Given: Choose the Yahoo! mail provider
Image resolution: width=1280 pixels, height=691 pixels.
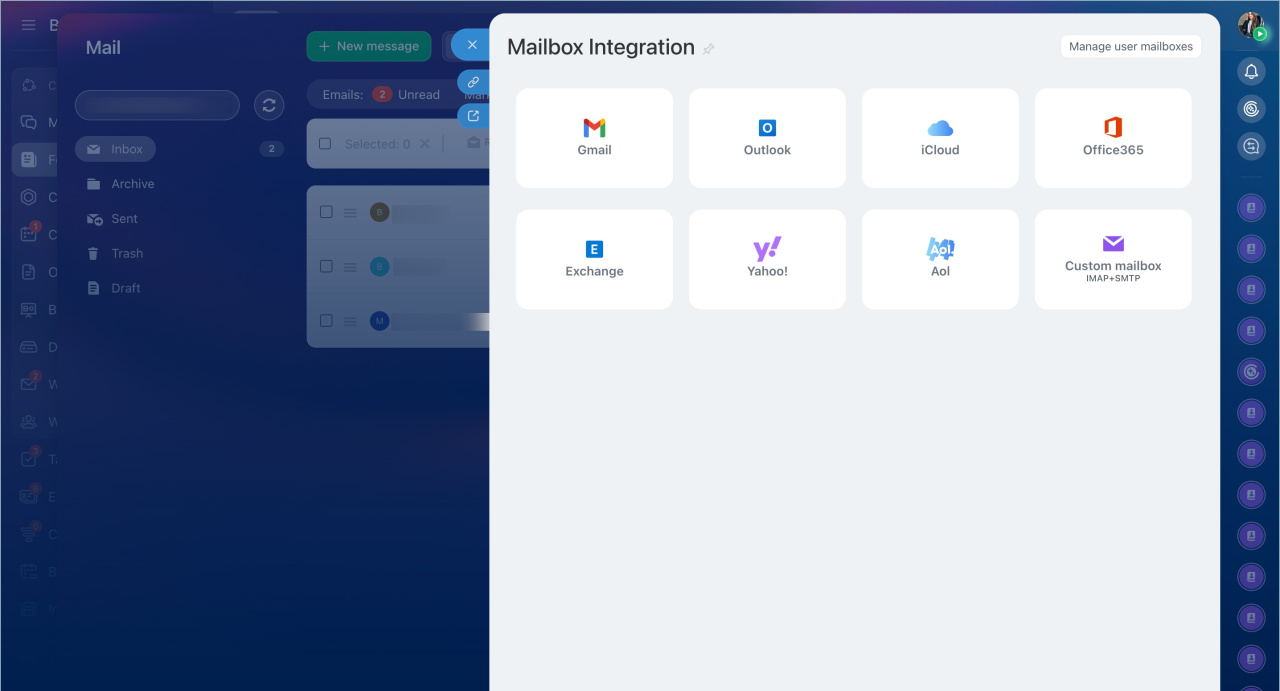Looking at the screenshot, I should point(767,259).
